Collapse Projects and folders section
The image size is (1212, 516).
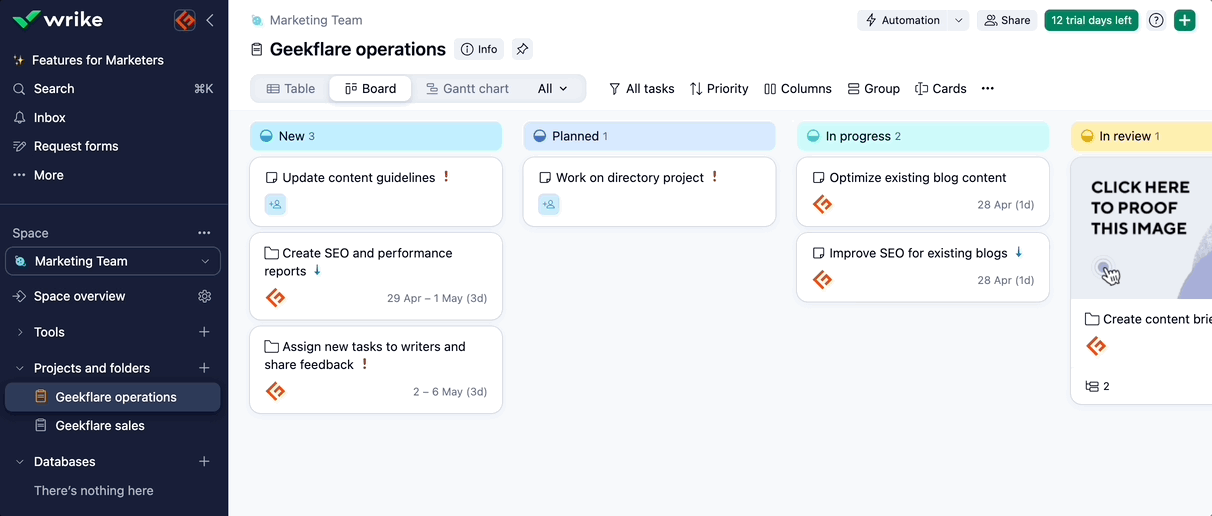click(20, 368)
